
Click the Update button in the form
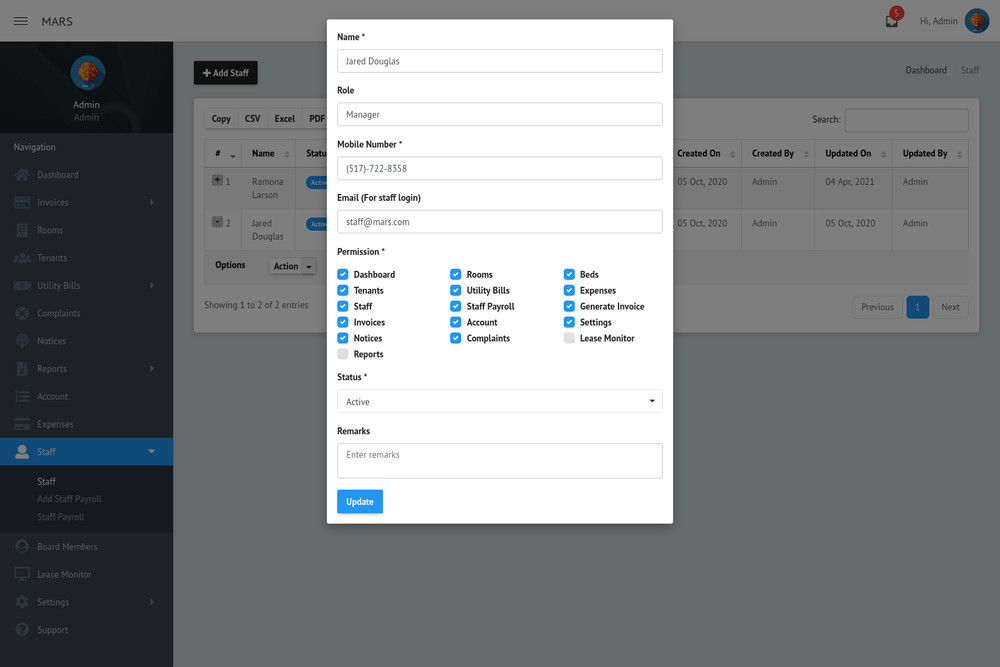point(359,501)
